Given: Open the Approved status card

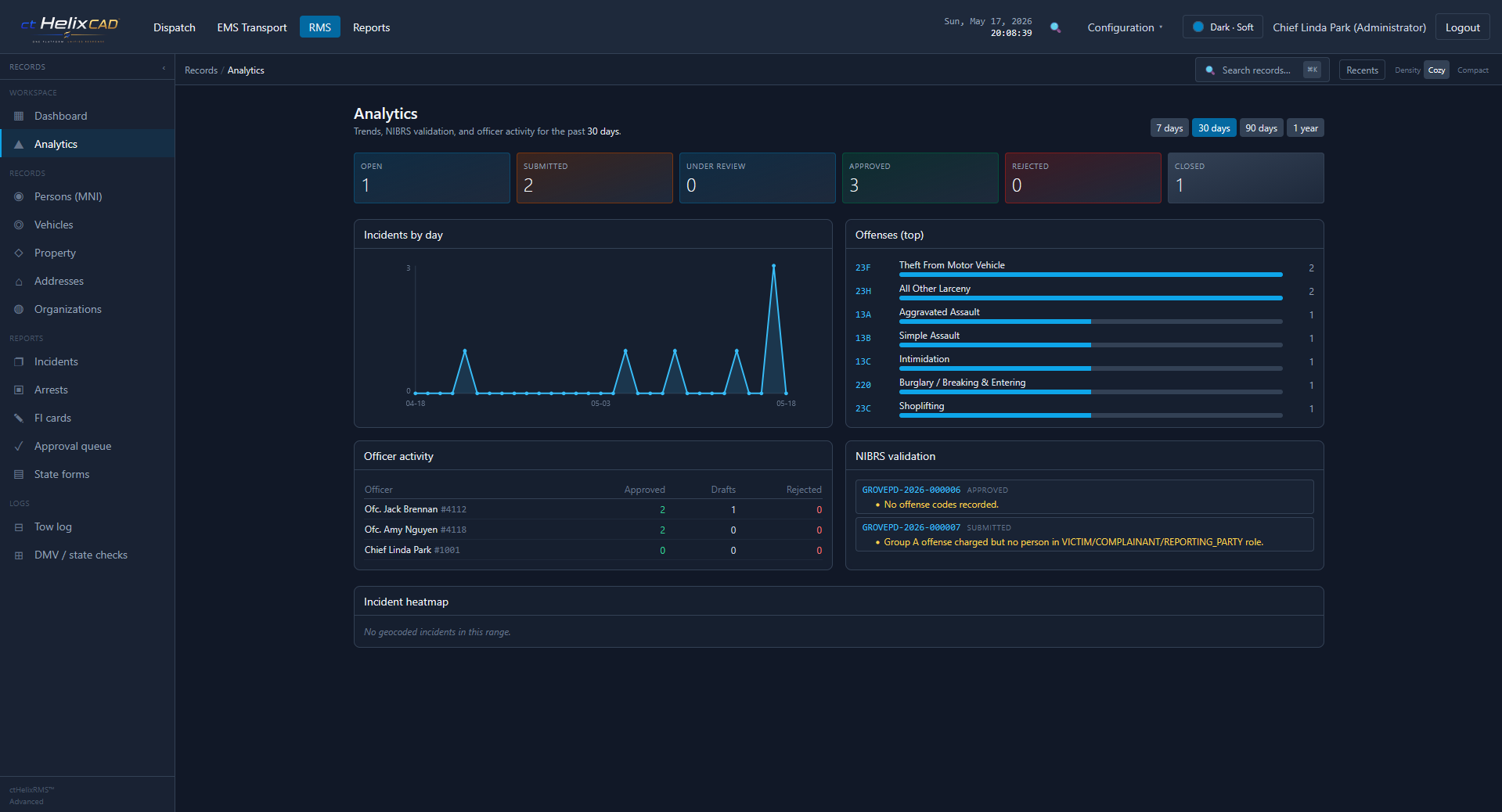Looking at the screenshot, I should 920,178.
